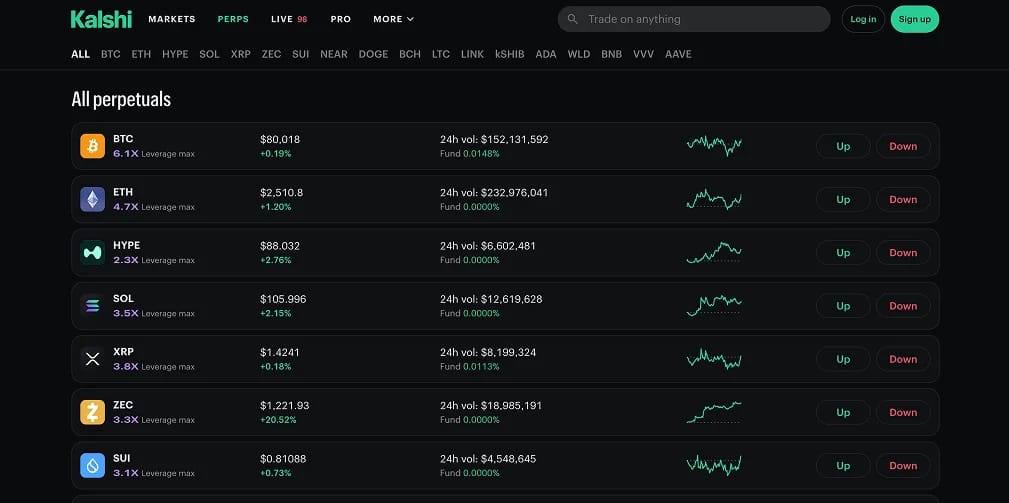The height and width of the screenshot is (503, 1009).
Task: Click the Log in button
Action: pyautogui.click(x=863, y=19)
